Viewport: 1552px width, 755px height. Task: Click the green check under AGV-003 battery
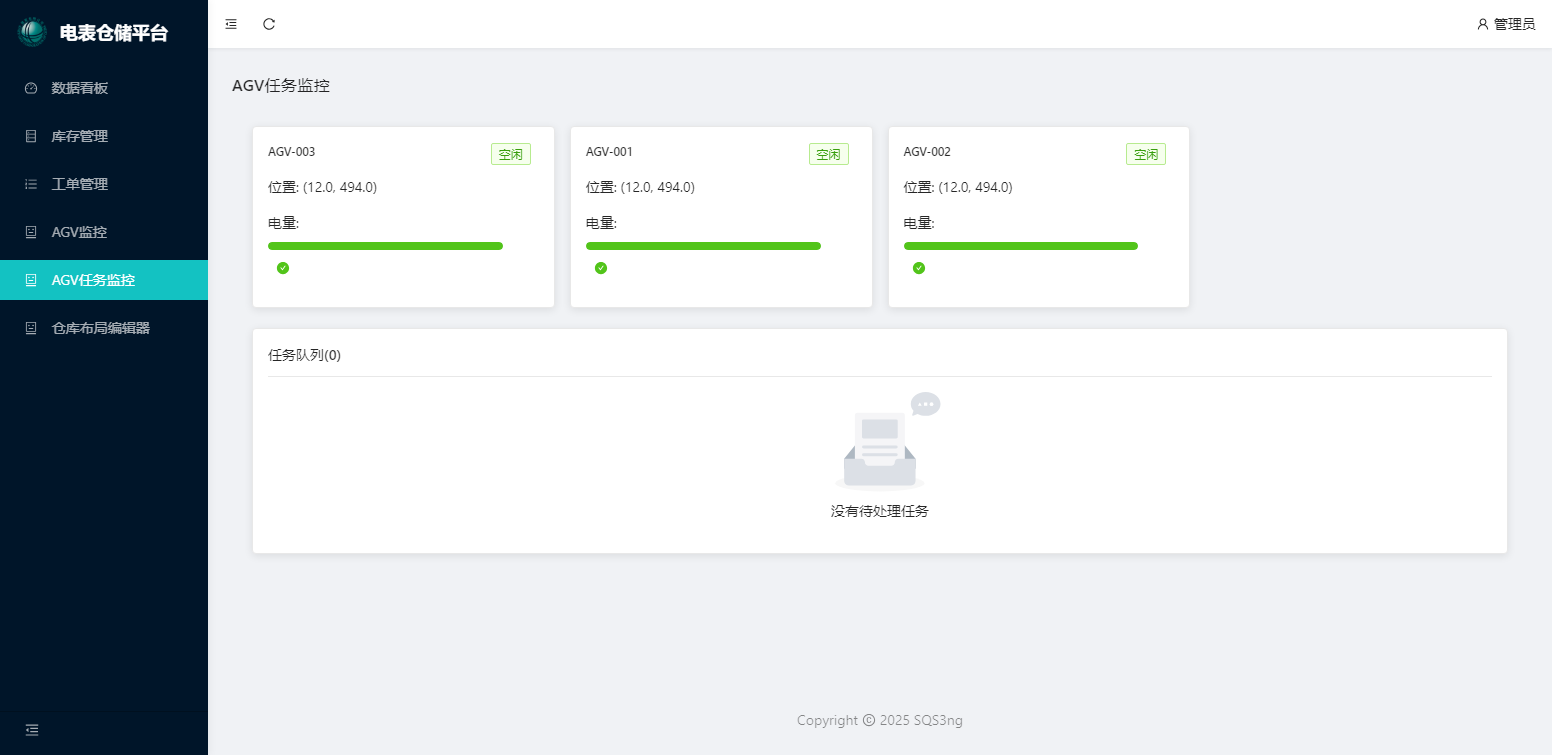coord(283,268)
